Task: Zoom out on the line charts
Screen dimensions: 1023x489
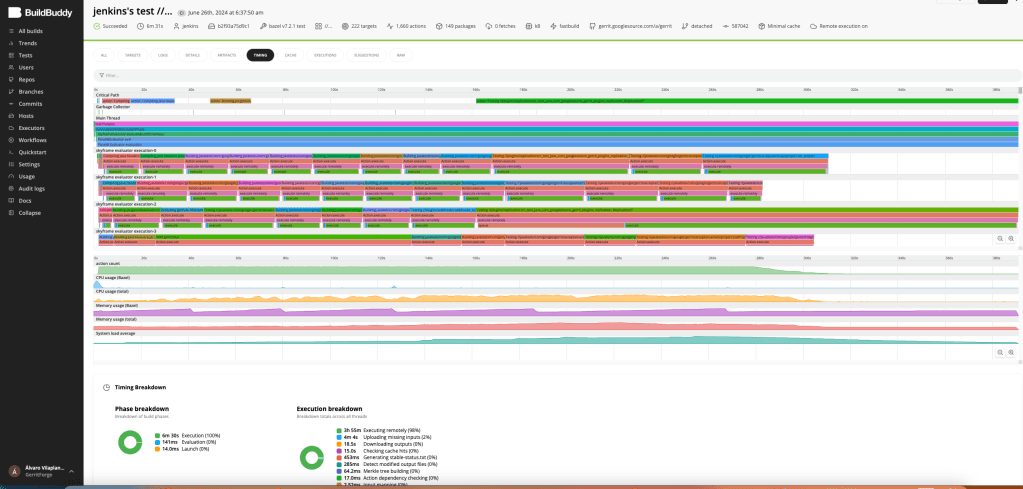Action: (999, 353)
